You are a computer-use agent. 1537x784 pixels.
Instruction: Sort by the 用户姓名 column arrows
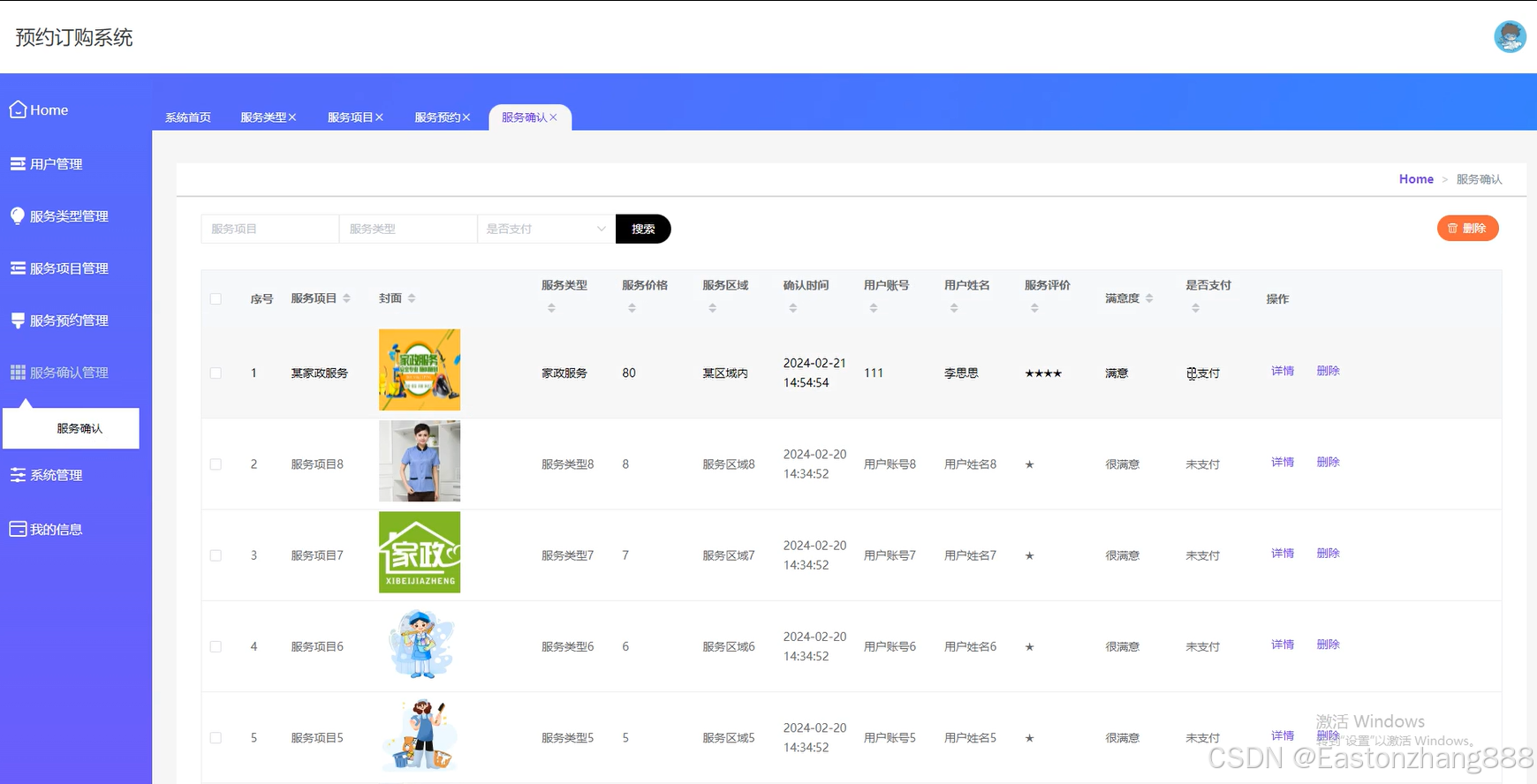(x=954, y=308)
